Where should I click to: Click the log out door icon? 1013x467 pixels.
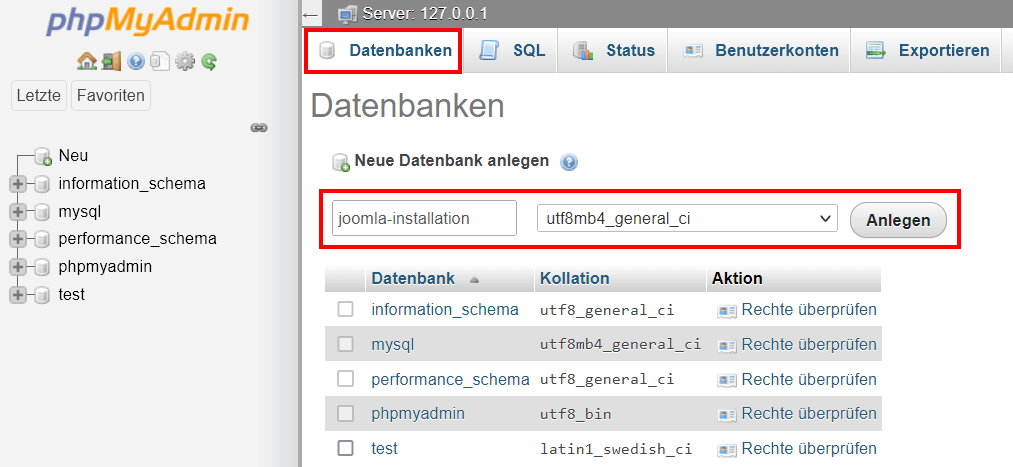click(111, 61)
